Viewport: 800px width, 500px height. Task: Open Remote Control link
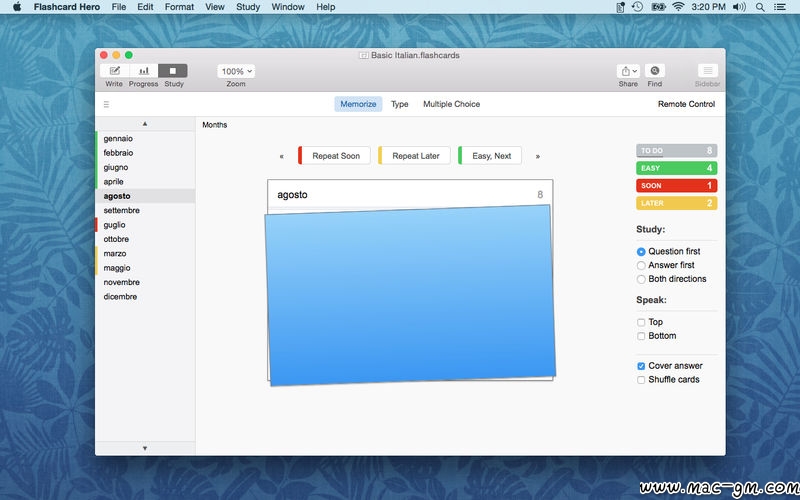click(686, 104)
